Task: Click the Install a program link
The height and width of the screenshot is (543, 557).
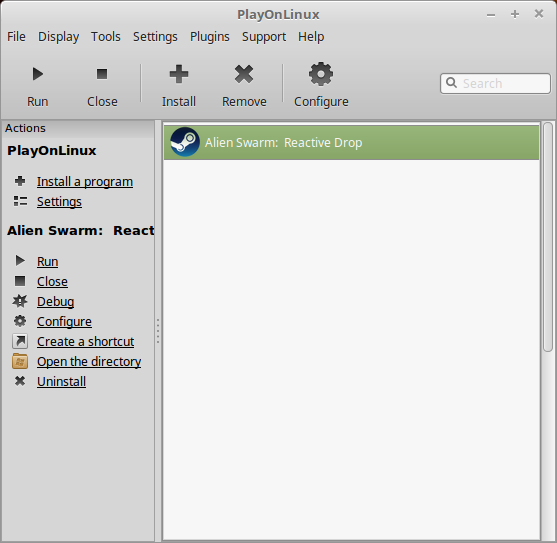Action: 85,181
